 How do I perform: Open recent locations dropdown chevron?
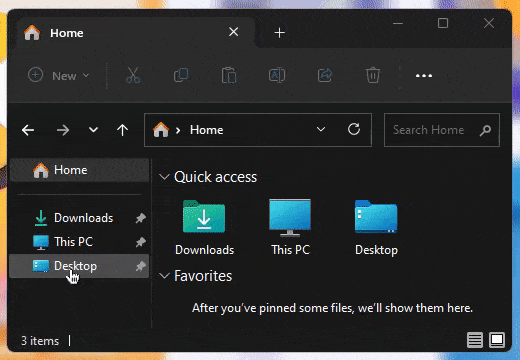93,129
